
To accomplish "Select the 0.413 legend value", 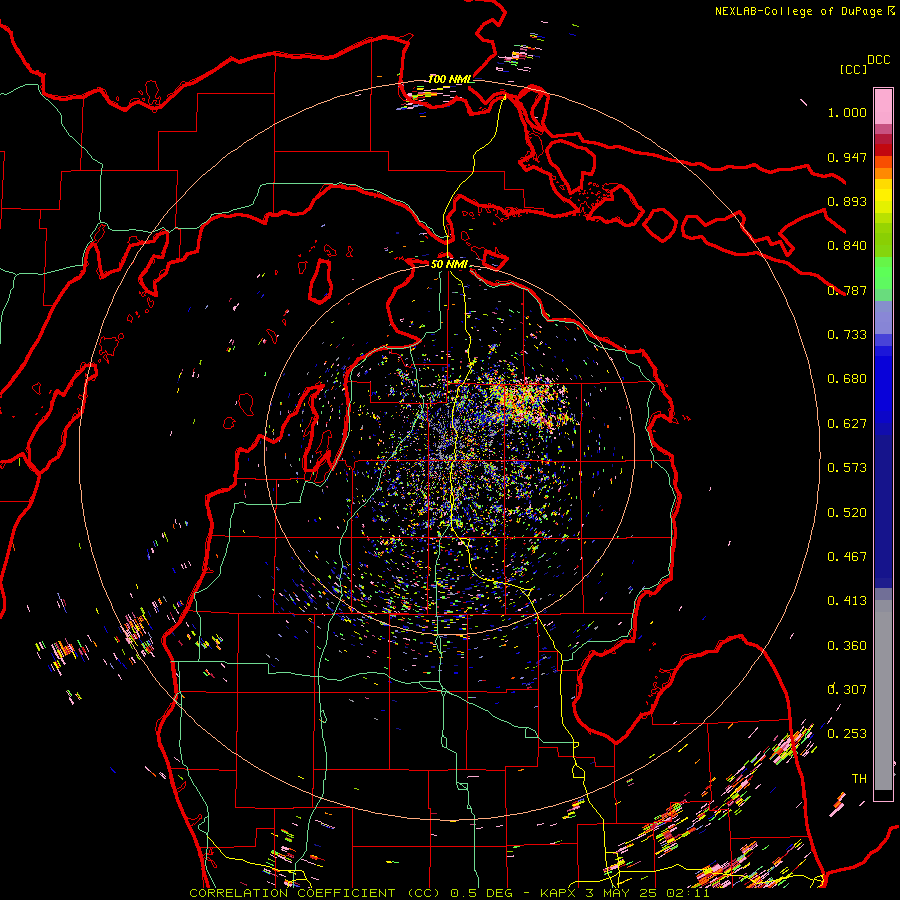I will (847, 601).
